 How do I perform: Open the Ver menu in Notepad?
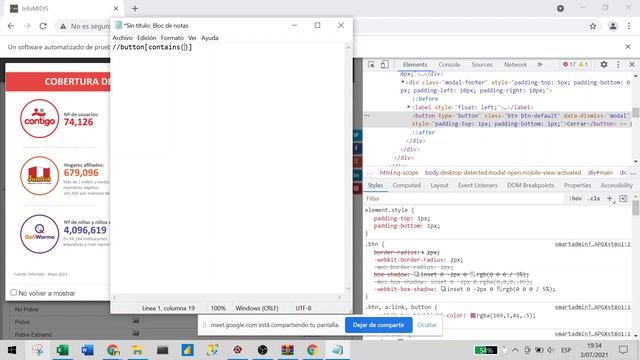pyautogui.click(x=192, y=38)
